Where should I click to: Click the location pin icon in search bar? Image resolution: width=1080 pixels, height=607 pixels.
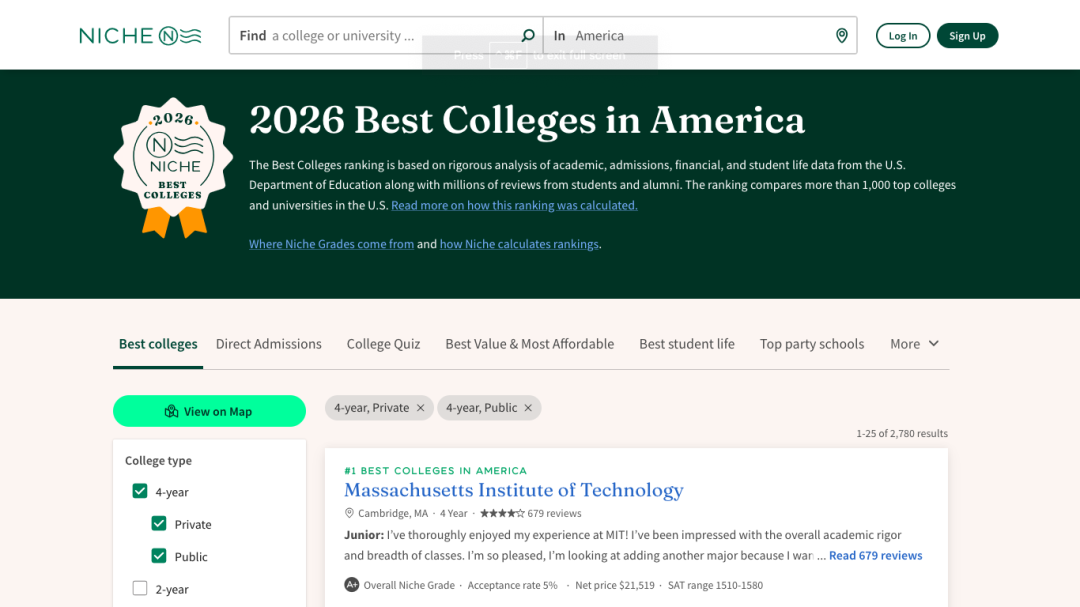click(x=841, y=35)
